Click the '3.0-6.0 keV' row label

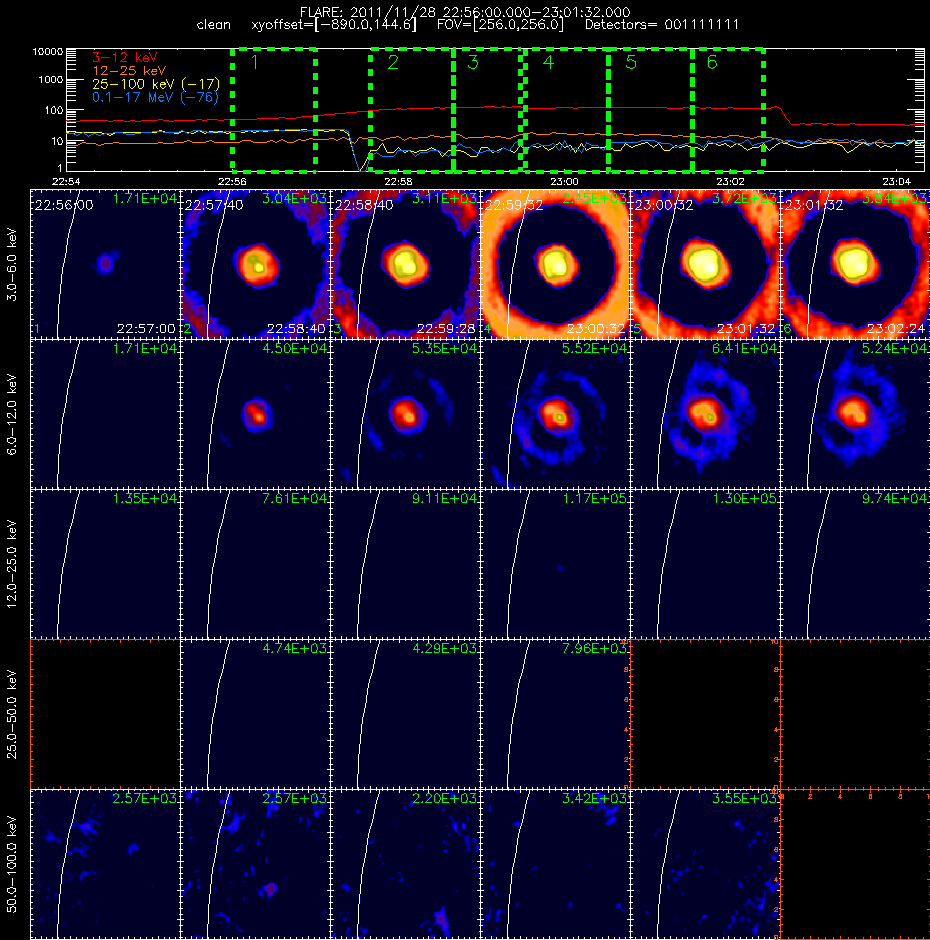coord(12,264)
